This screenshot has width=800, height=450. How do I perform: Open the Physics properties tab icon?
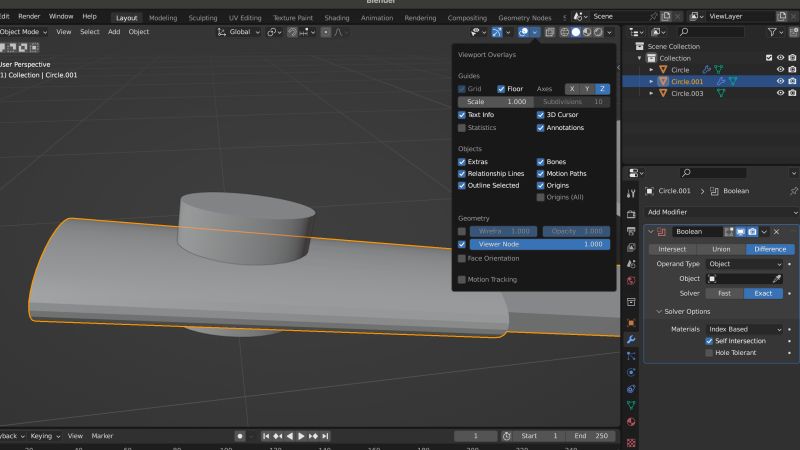click(x=631, y=372)
